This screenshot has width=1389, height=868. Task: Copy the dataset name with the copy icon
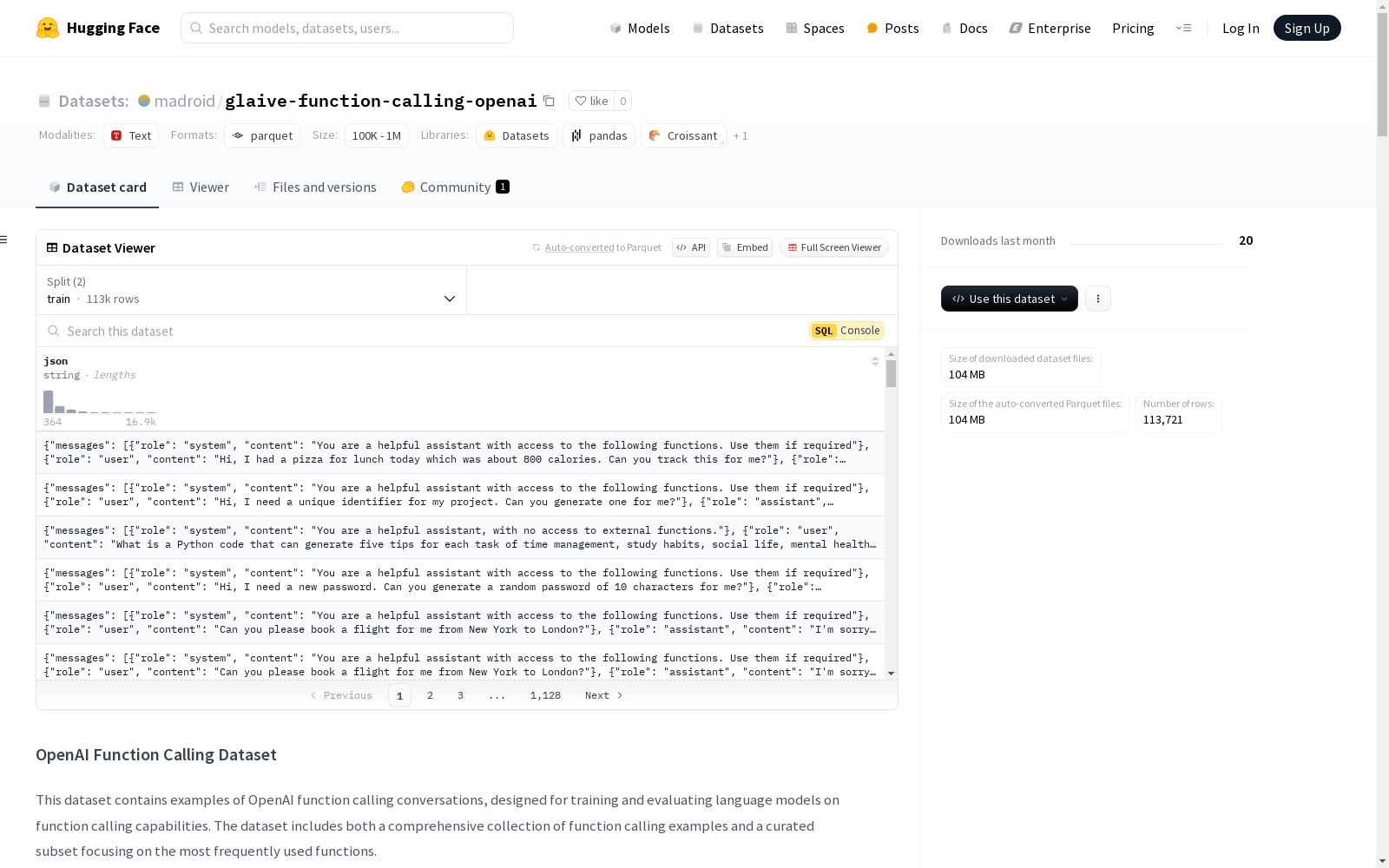549,101
